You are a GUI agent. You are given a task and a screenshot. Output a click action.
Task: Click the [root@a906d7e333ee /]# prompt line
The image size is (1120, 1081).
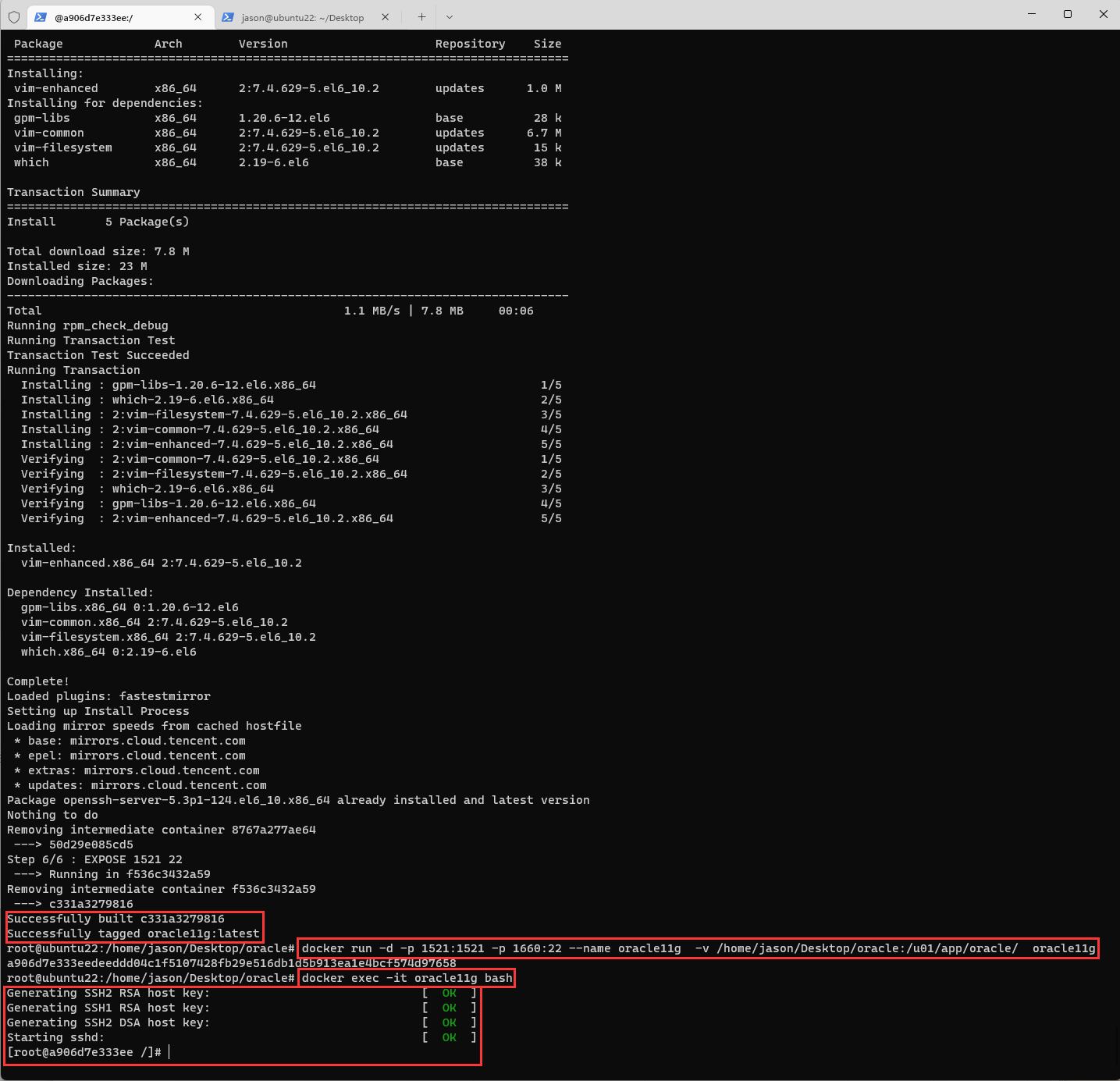point(84,1052)
